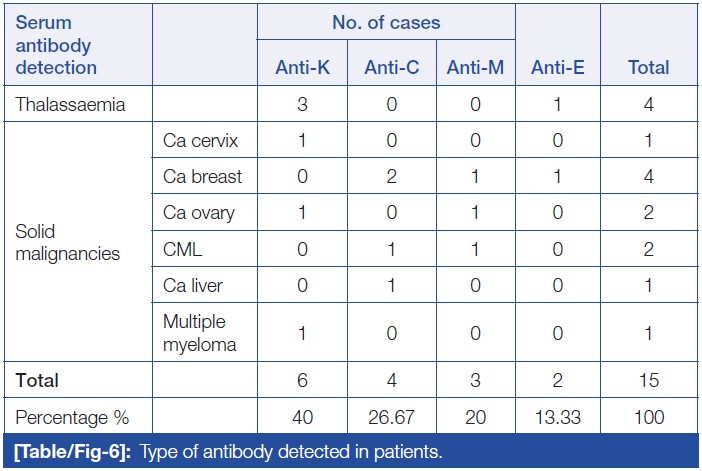Click the "Serum antibody detection" header cell
Viewport: 702px width, 471px height.
point(56,44)
